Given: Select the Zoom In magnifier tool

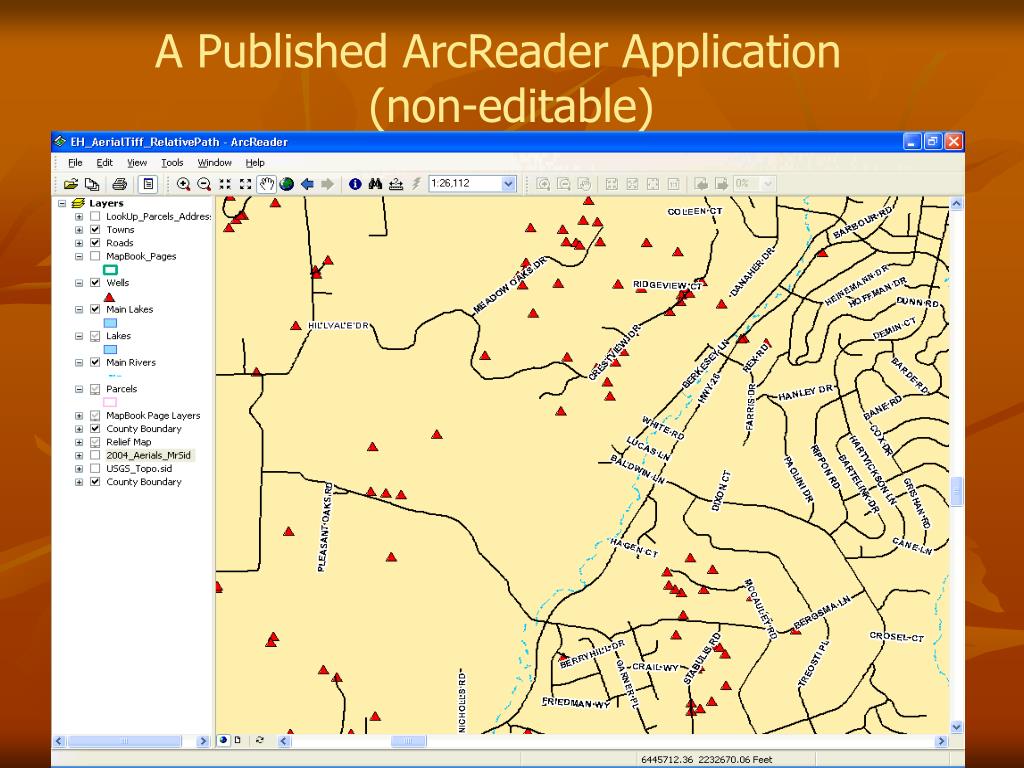Looking at the screenshot, I should [x=184, y=184].
